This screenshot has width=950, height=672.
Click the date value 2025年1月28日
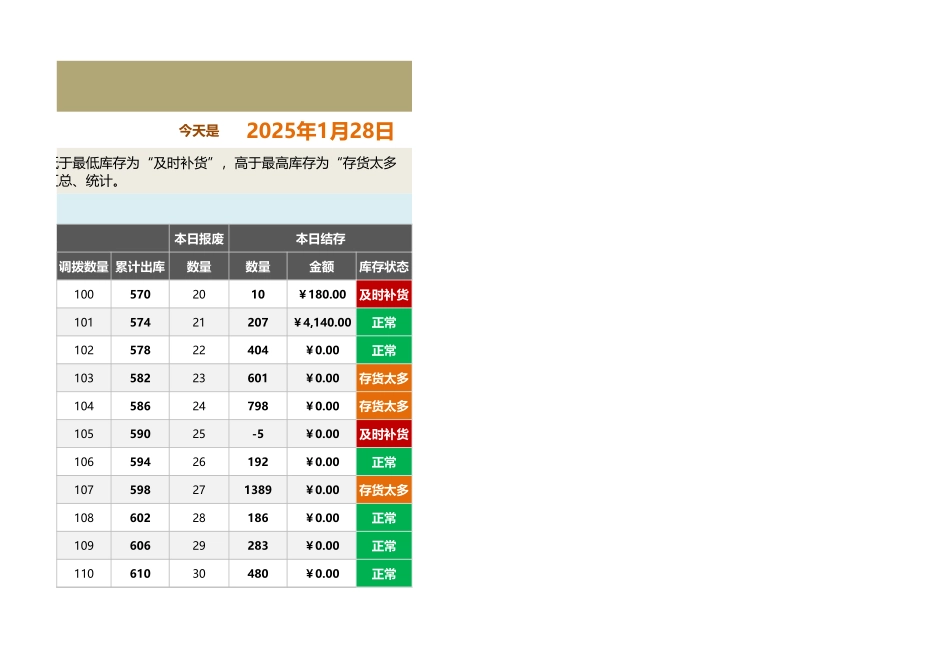[x=320, y=130]
